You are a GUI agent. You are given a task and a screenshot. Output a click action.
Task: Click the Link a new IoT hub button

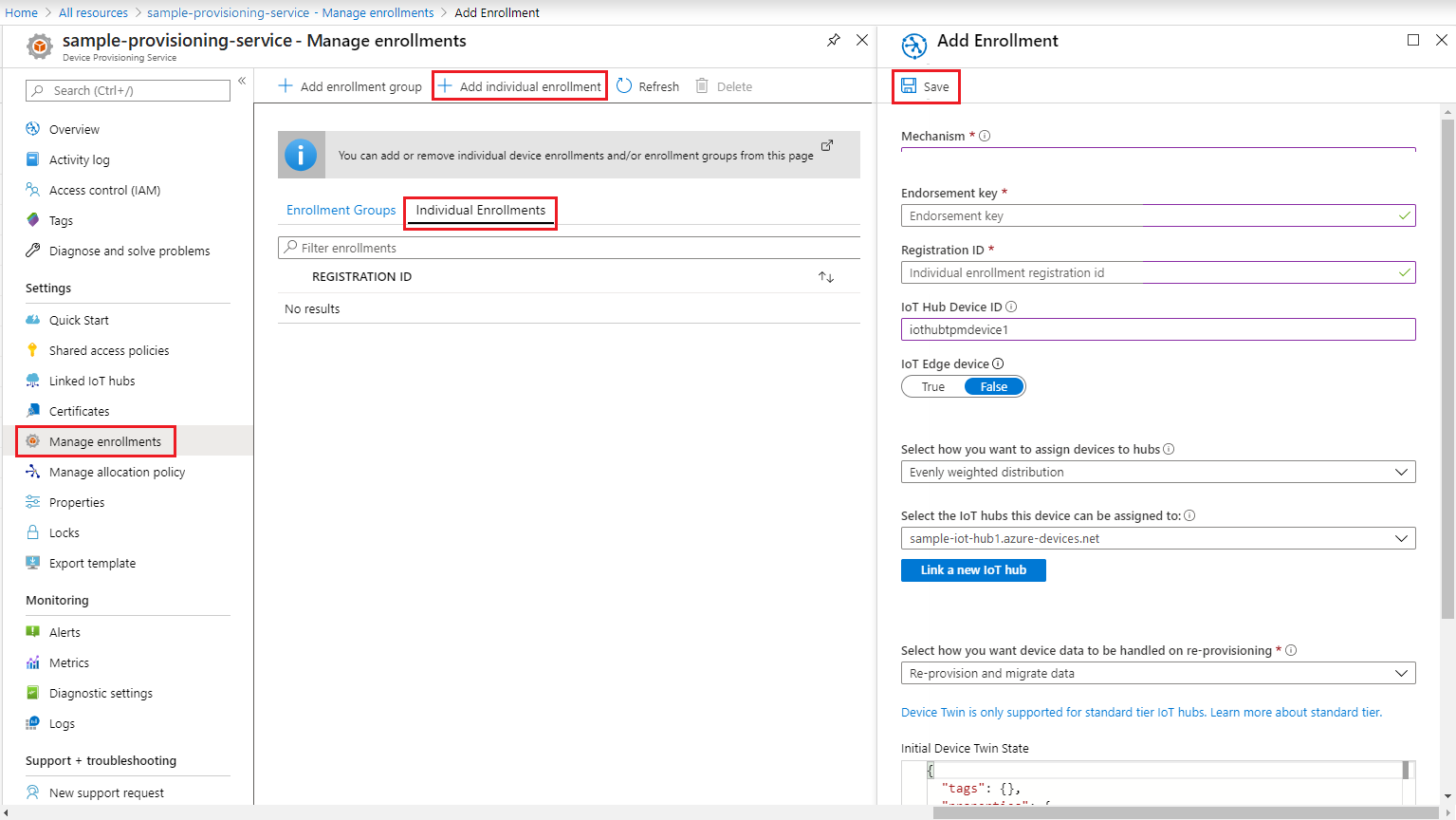coord(973,569)
